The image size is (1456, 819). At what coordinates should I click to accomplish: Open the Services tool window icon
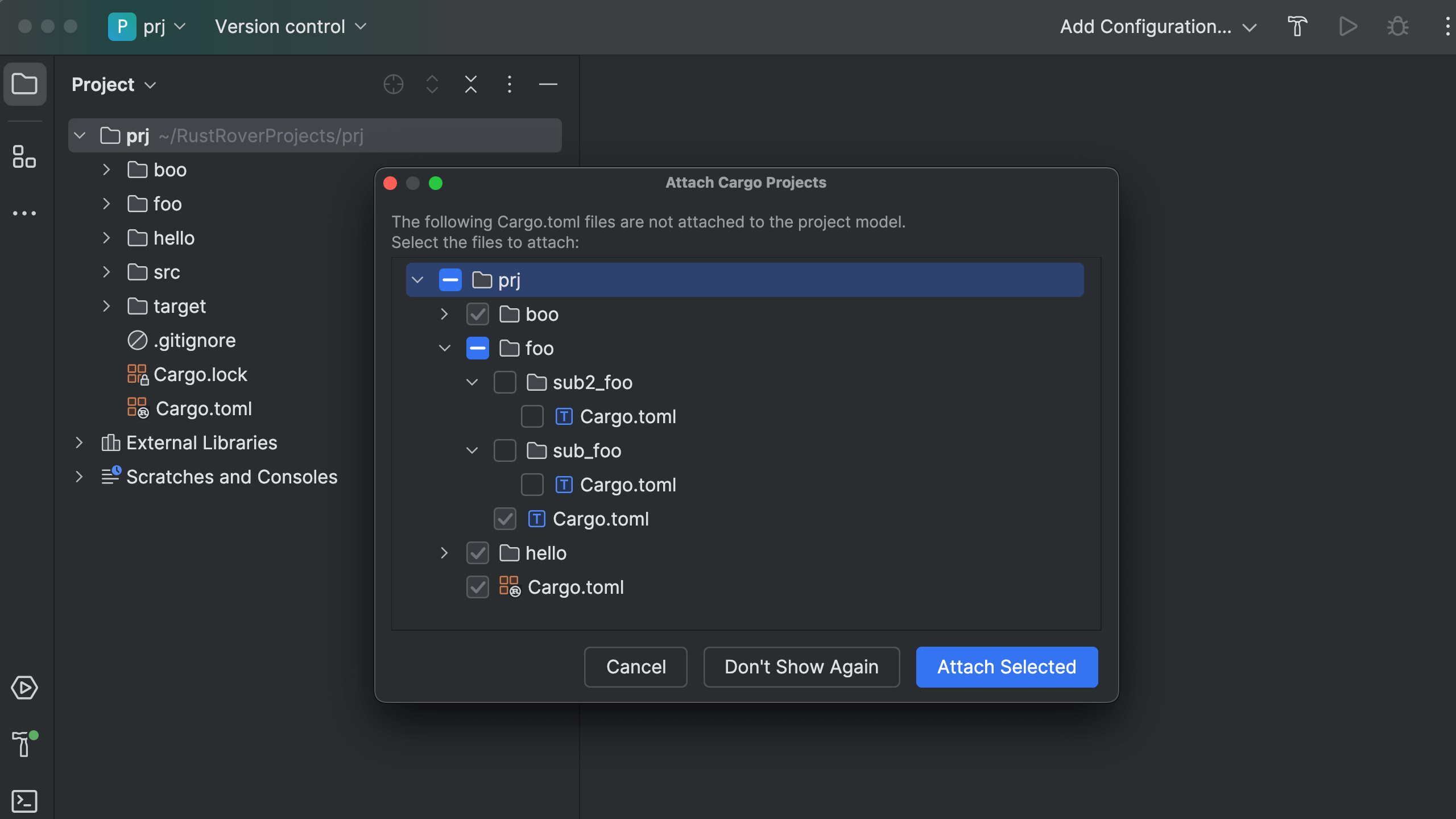[24, 688]
